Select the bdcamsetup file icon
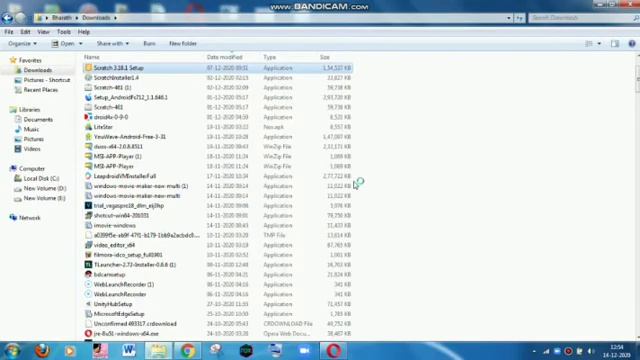This screenshot has height=360, width=640. click(88, 274)
